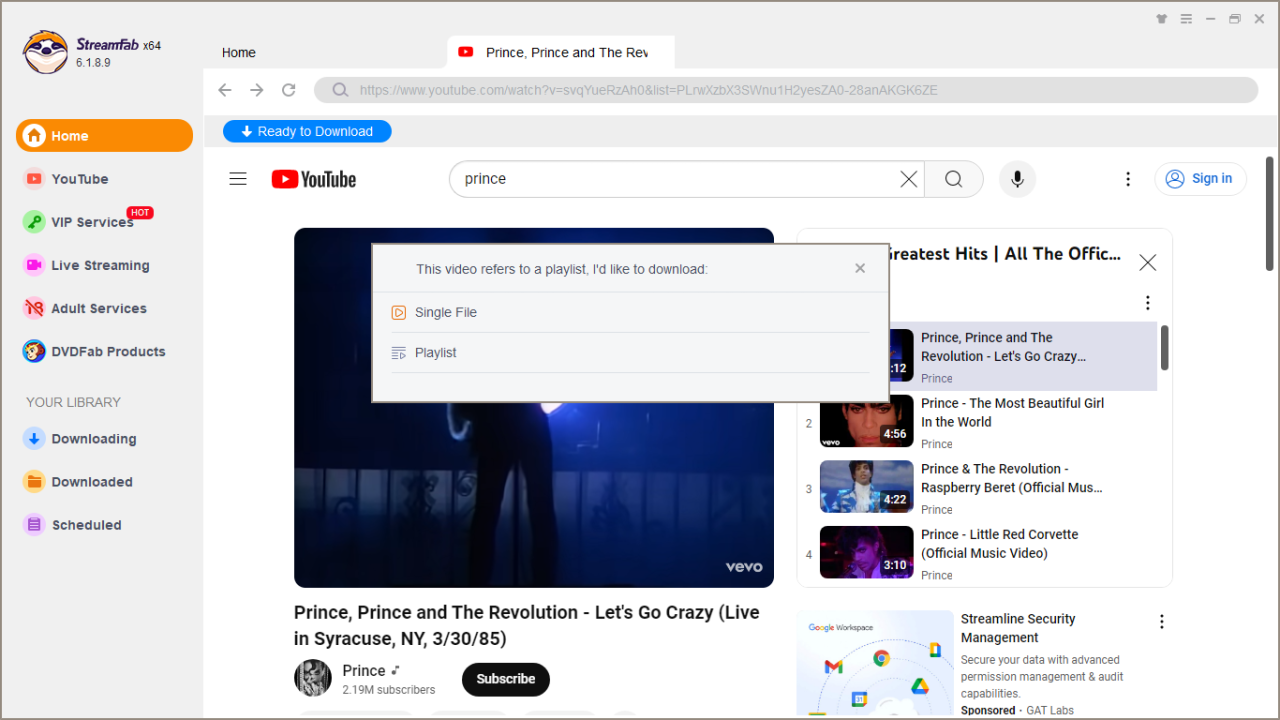
Task: Switch to the Prince video tab
Action: point(561,52)
